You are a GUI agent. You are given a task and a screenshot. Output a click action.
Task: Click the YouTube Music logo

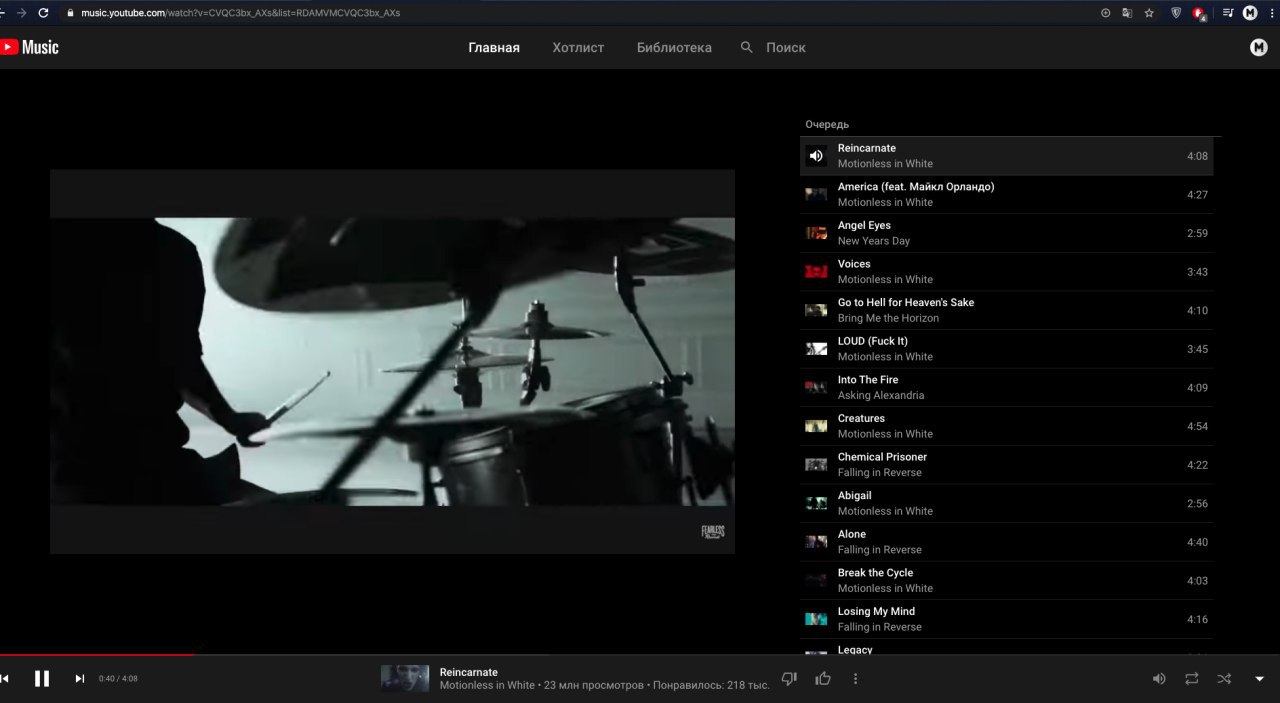coord(30,47)
